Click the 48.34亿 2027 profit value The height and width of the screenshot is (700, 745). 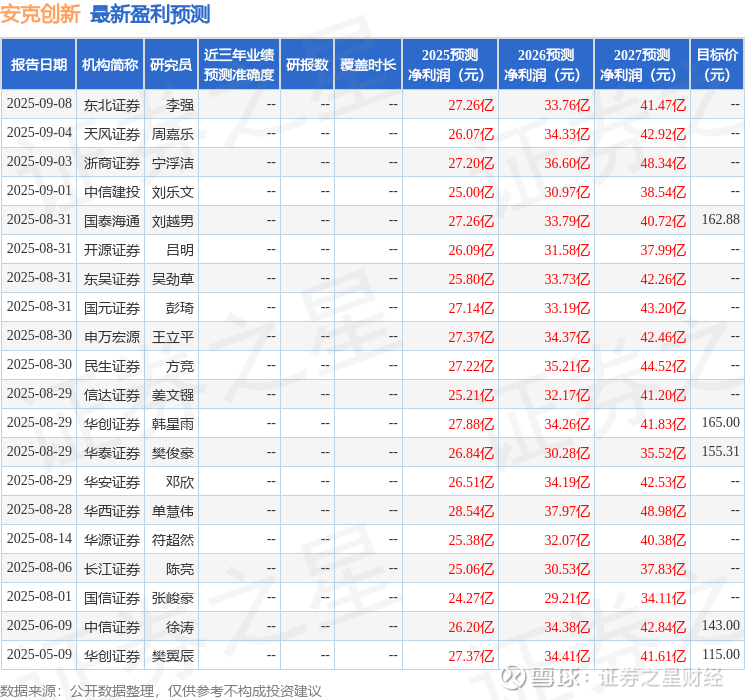pos(663,163)
